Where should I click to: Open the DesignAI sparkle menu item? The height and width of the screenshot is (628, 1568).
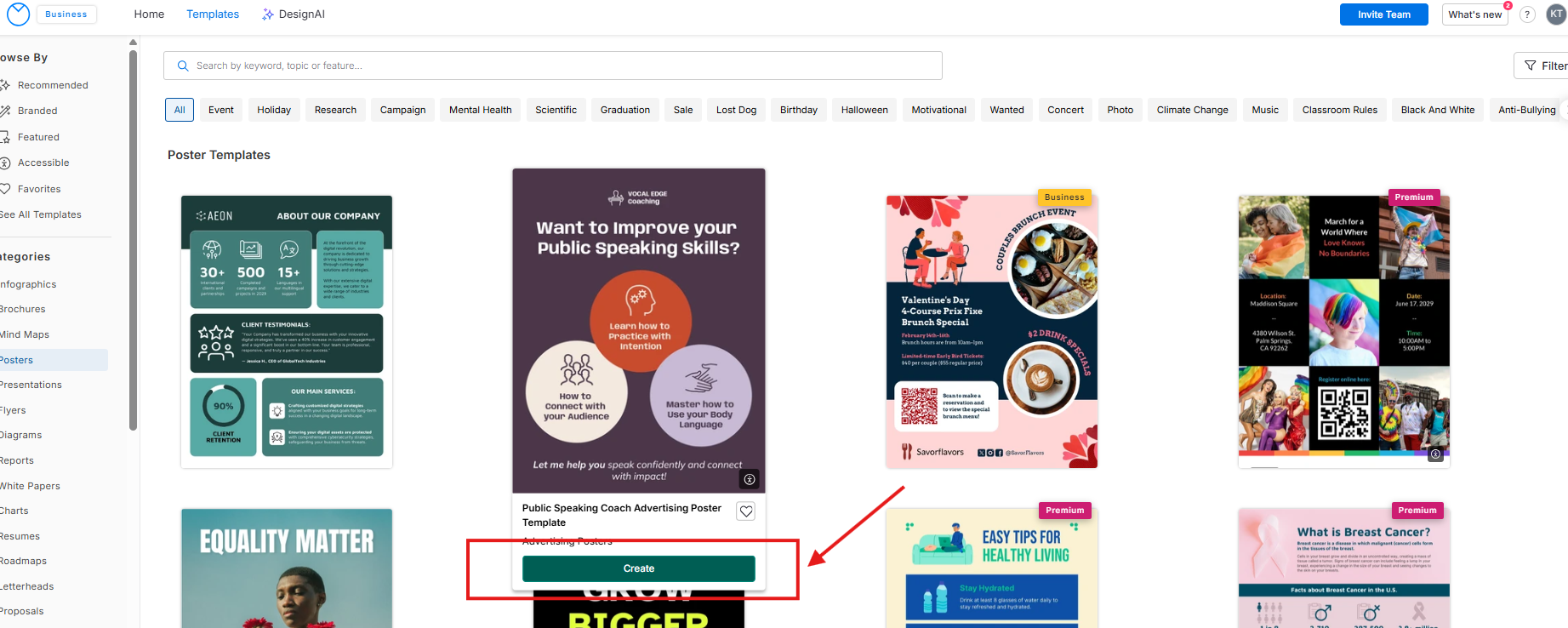click(294, 14)
